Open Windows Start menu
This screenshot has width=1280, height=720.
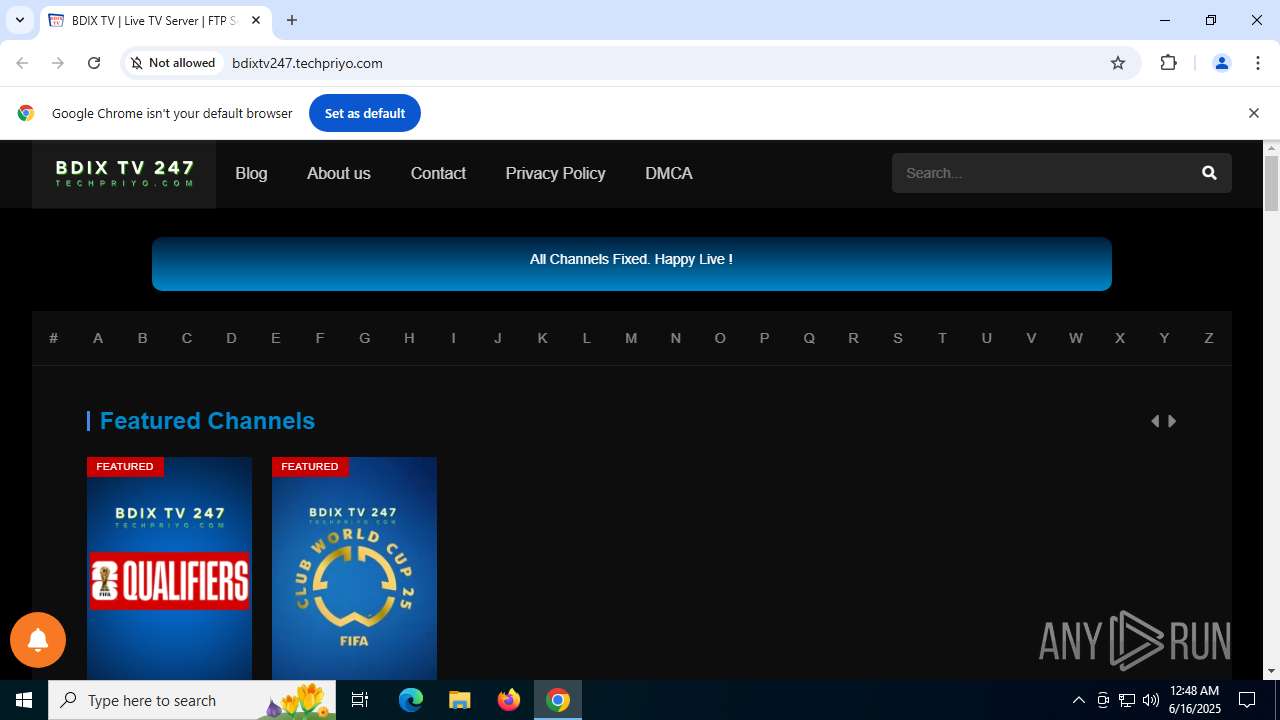(24, 700)
